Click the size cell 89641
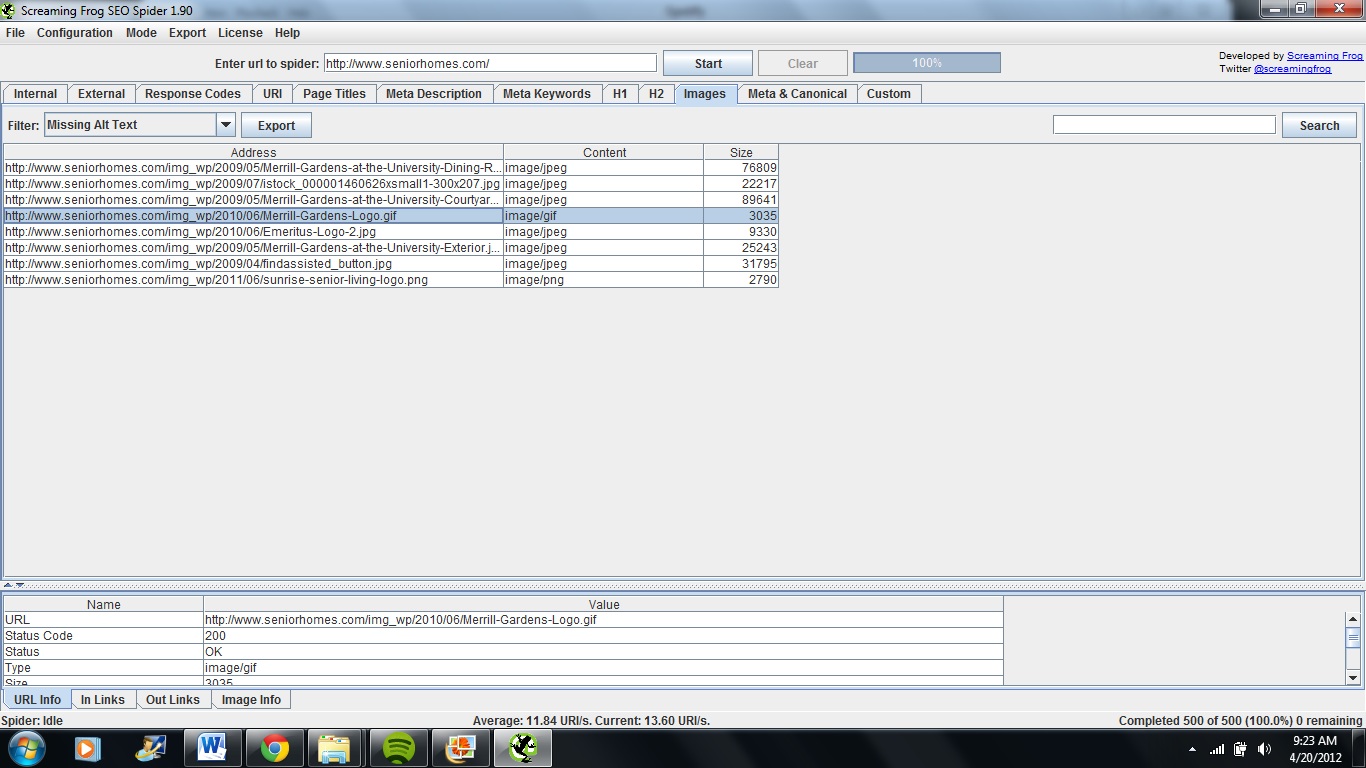 [x=741, y=200]
